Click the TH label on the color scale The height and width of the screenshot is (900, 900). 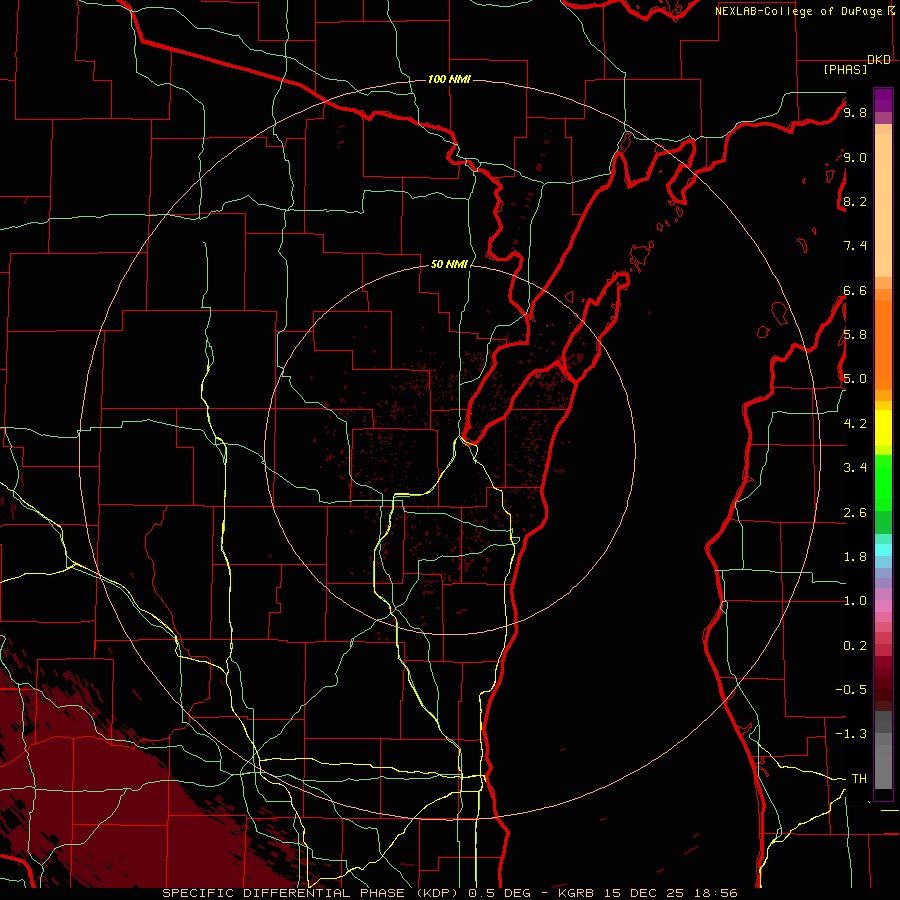coord(859,778)
